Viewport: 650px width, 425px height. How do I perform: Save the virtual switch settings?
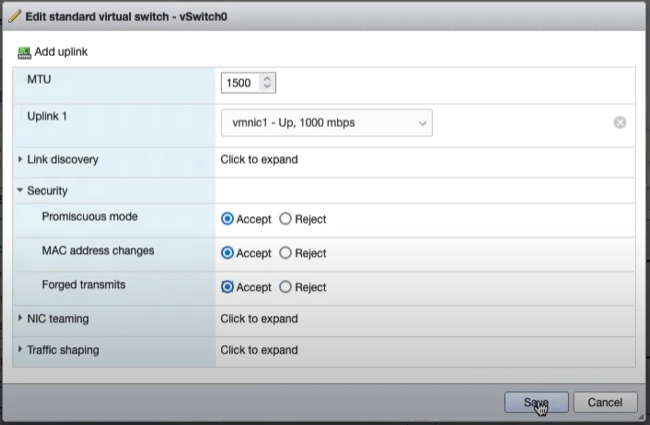tap(536, 402)
